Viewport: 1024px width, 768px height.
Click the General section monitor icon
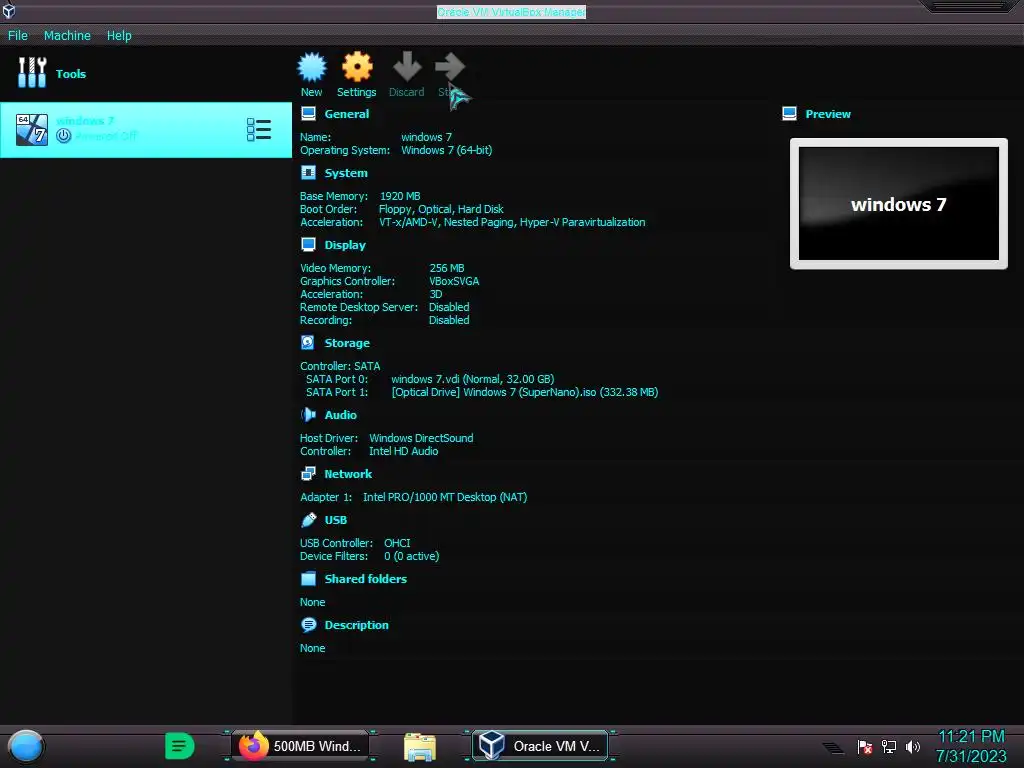click(x=308, y=114)
